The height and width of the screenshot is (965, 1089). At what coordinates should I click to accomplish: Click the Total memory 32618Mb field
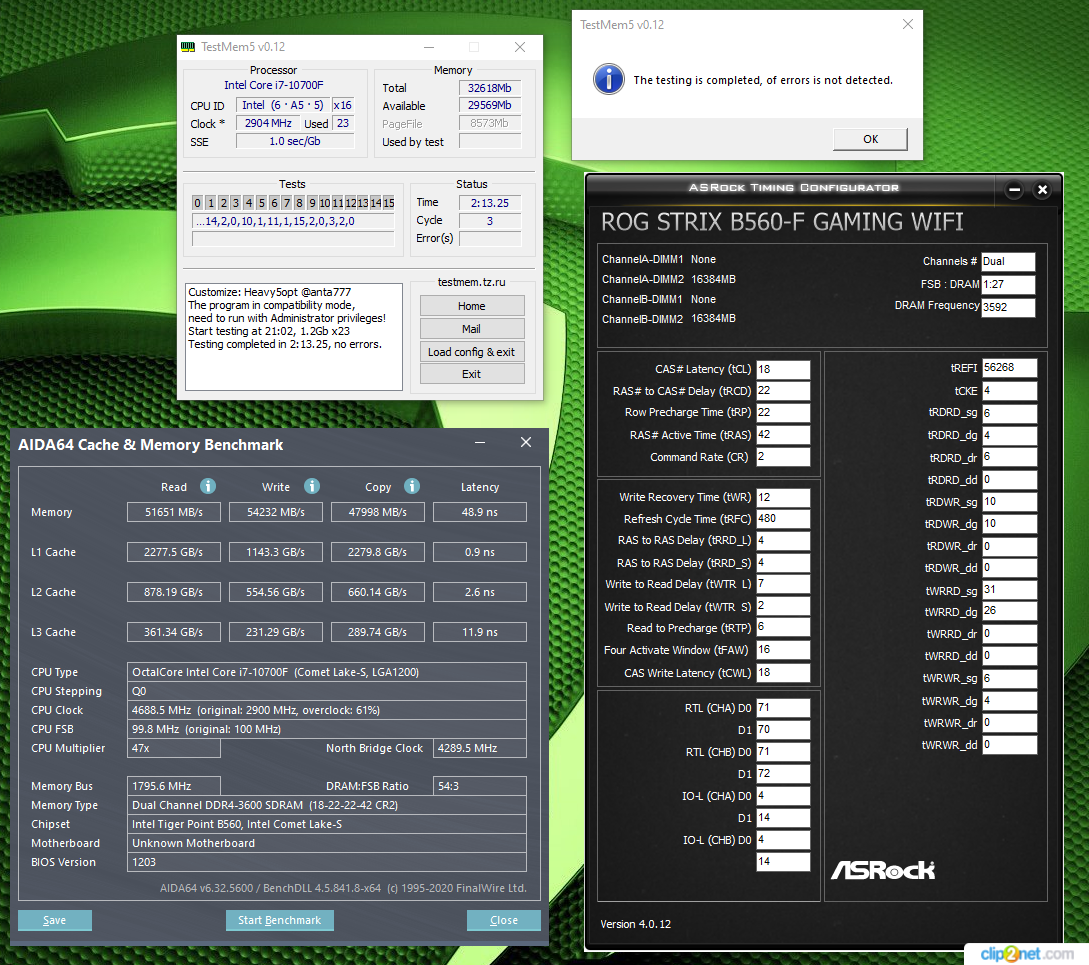(490, 88)
